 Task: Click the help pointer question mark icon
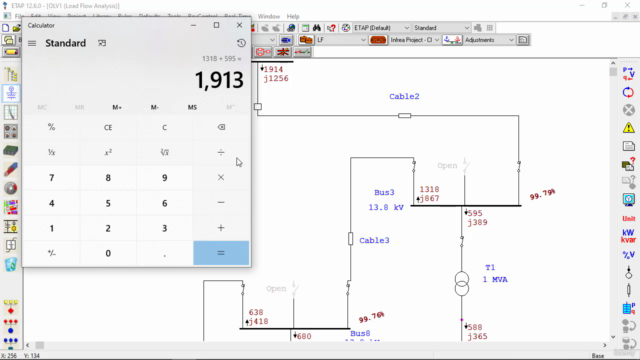coord(331,28)
